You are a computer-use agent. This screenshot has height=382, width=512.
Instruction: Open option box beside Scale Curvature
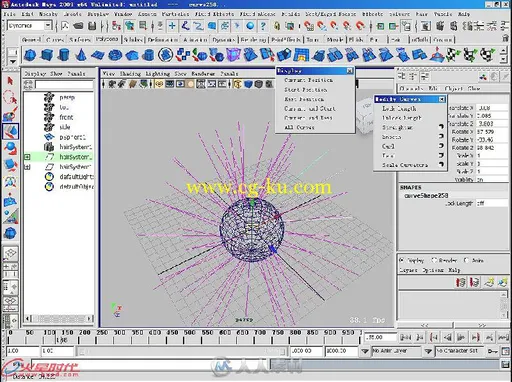441,164
